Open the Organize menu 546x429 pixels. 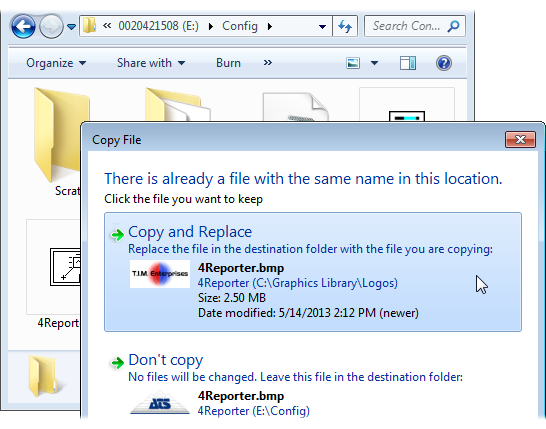[56, 63]
